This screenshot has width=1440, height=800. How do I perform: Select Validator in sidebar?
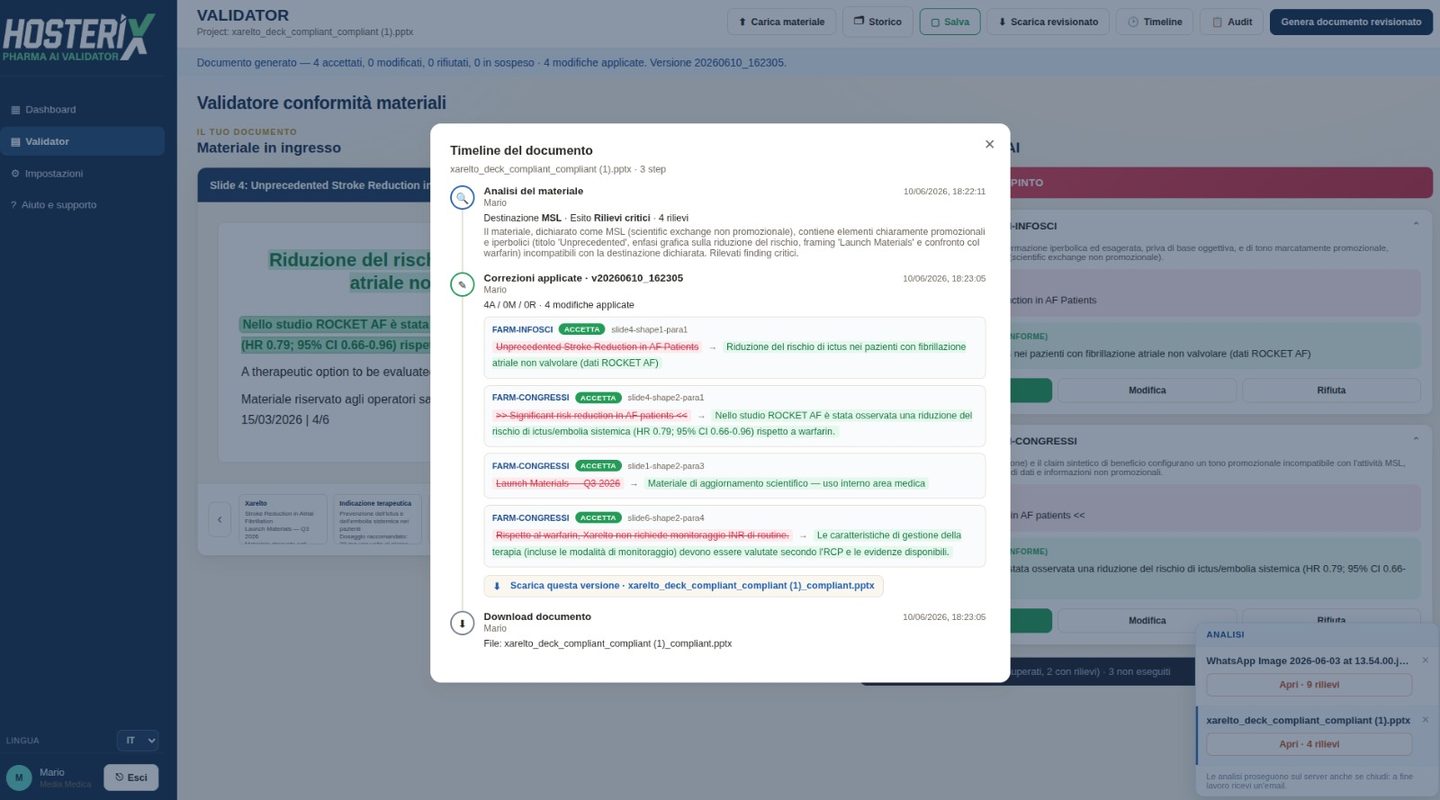82,141
